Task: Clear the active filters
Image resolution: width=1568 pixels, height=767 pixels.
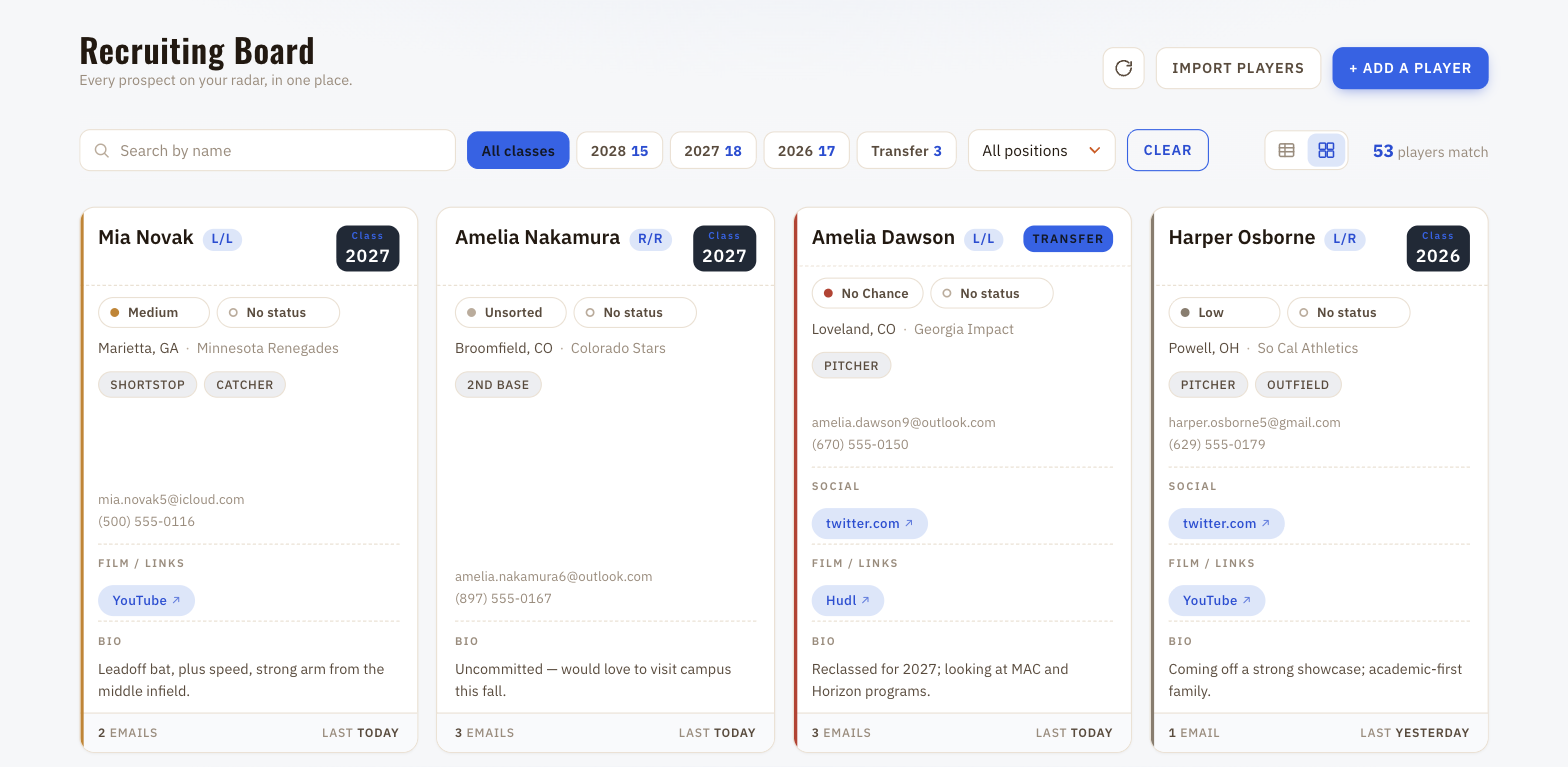Action: [1167, 150]
